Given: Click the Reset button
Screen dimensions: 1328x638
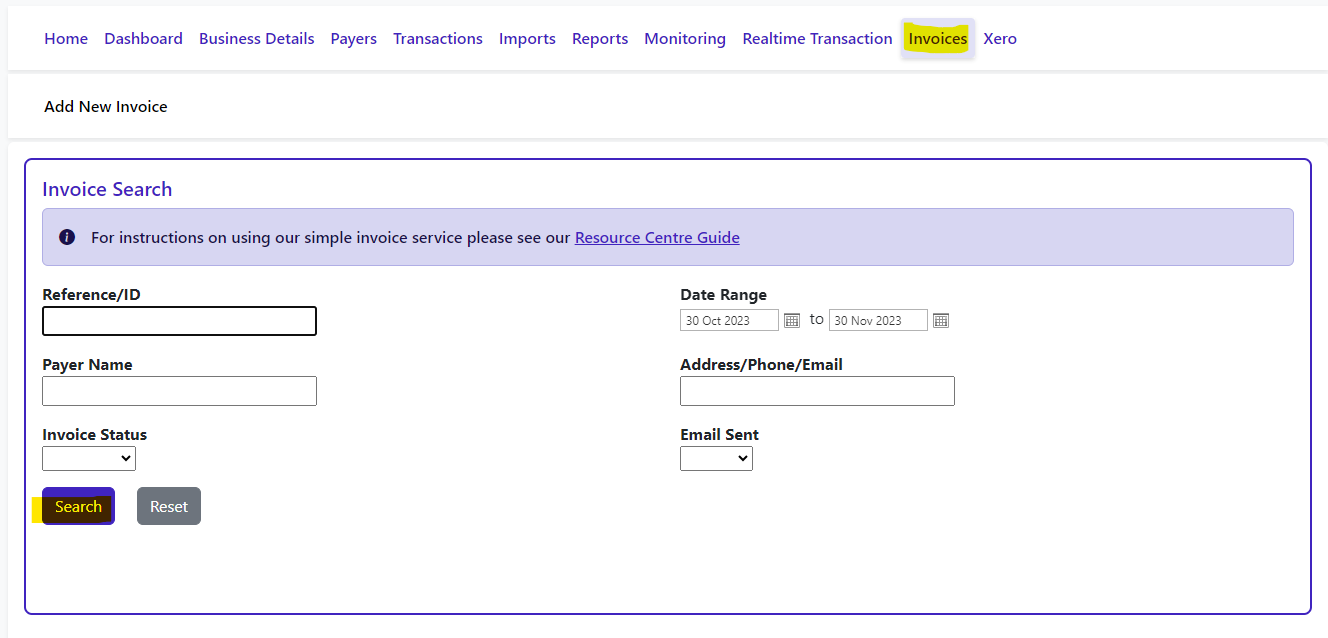Looking at the screenshot, I should 169,507.
